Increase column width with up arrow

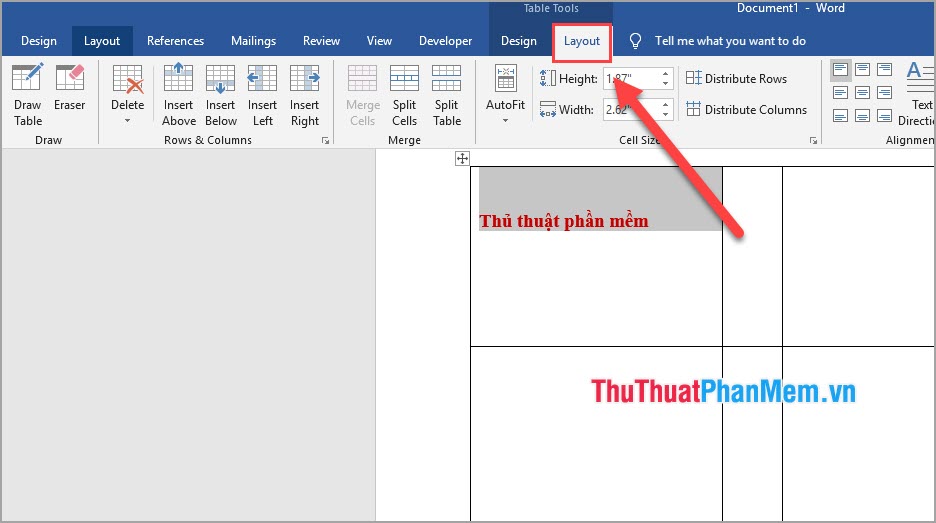[x=666, y=104]
